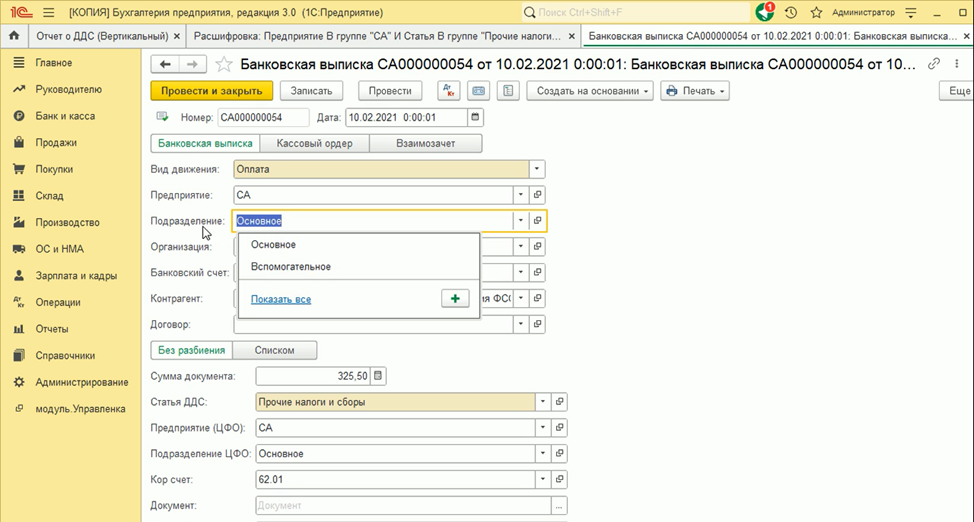The height and width of the screenshot is (522, 974).
Task: Click the back navigation arrow
Action: 165,64
